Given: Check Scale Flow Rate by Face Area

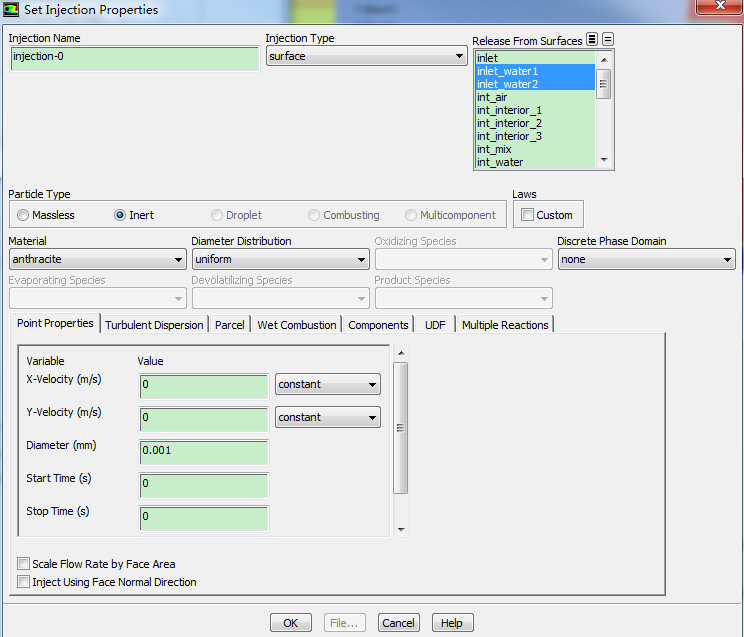Looking at the screenshot, I should pos(24,564).
